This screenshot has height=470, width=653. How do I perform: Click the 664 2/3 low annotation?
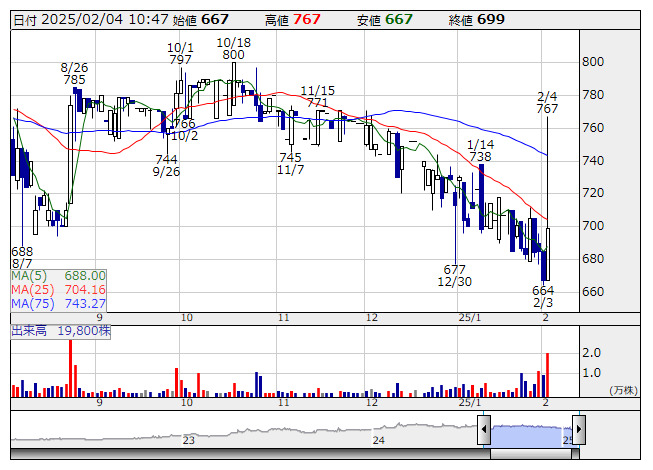(x=543, y=296)
